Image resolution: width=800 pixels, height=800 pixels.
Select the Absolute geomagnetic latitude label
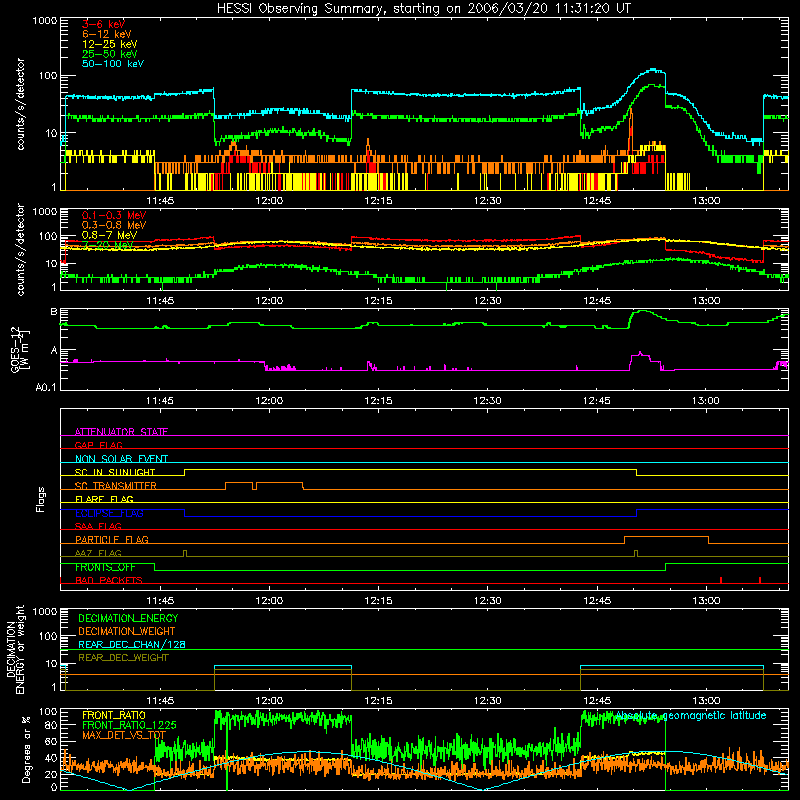pyautogui.click(x=691, y=715)
